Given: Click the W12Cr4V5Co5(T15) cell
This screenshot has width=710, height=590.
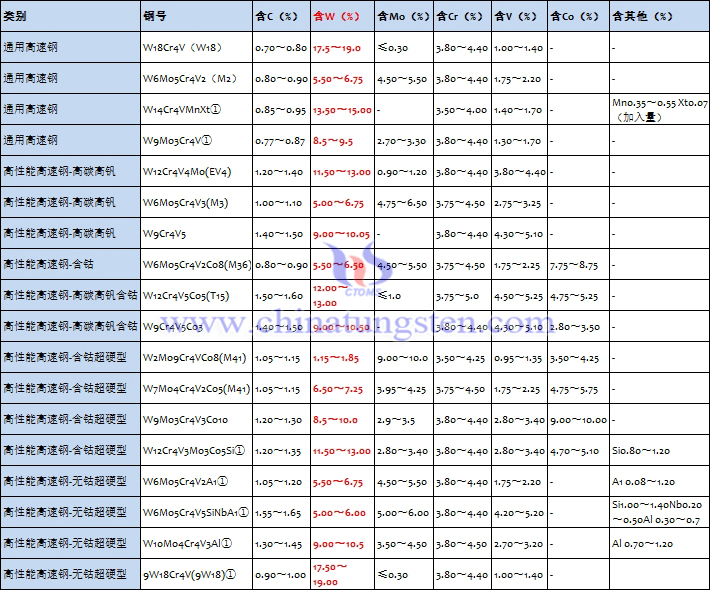Looking at the screenshot, I should point(196,296).
